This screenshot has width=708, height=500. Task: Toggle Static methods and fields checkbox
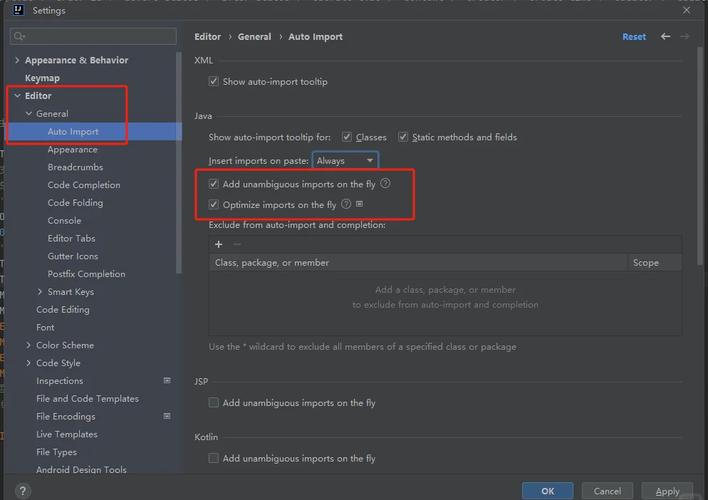pyautogui.click(x=403, y=137)
